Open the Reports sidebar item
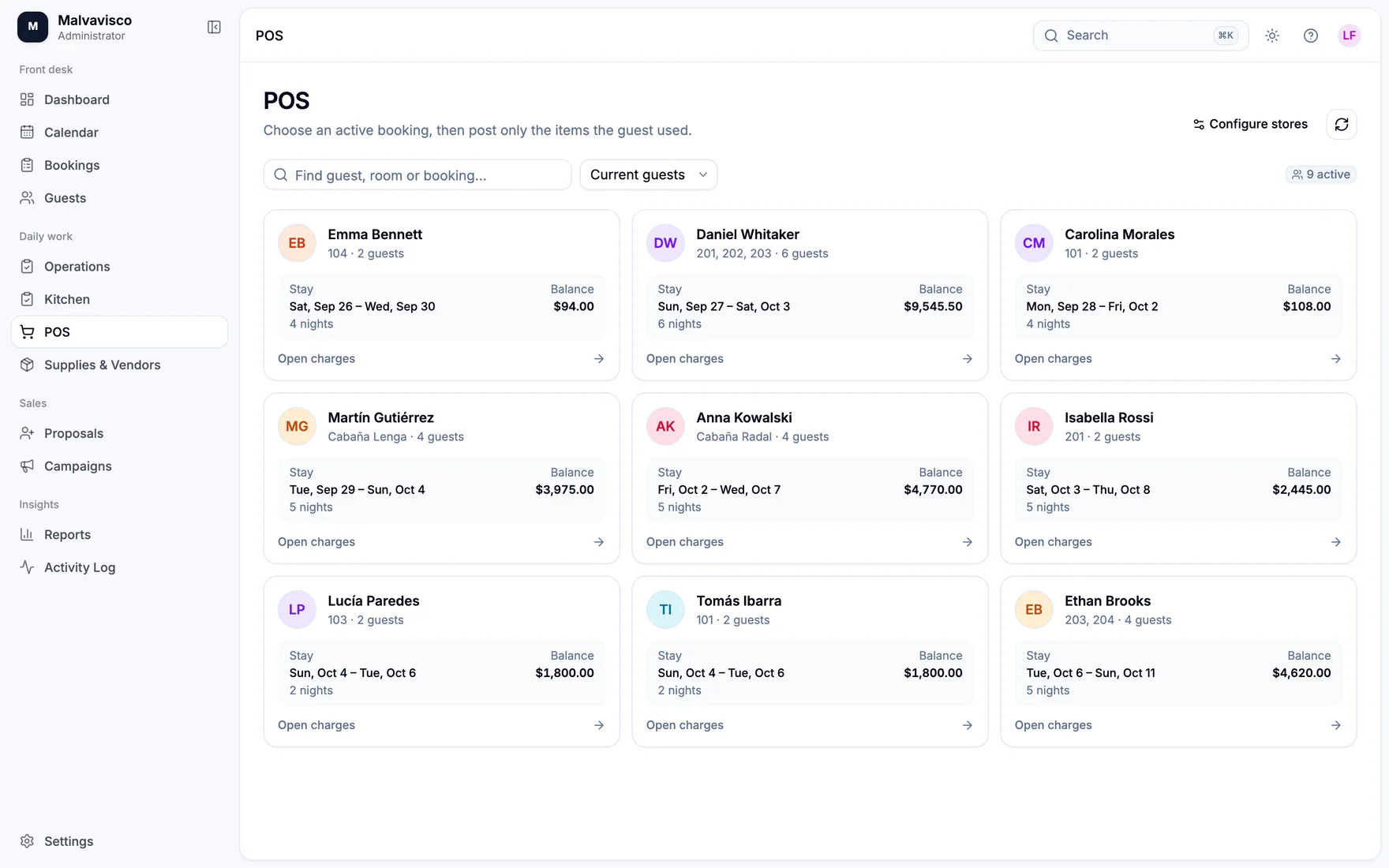 [119, 534]
